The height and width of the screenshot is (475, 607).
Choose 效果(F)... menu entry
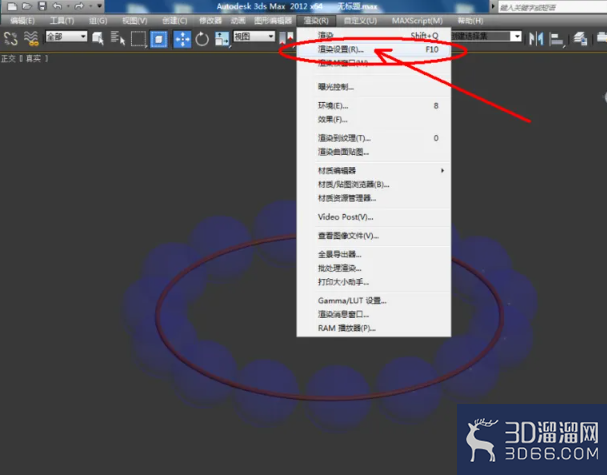point(374,120)
